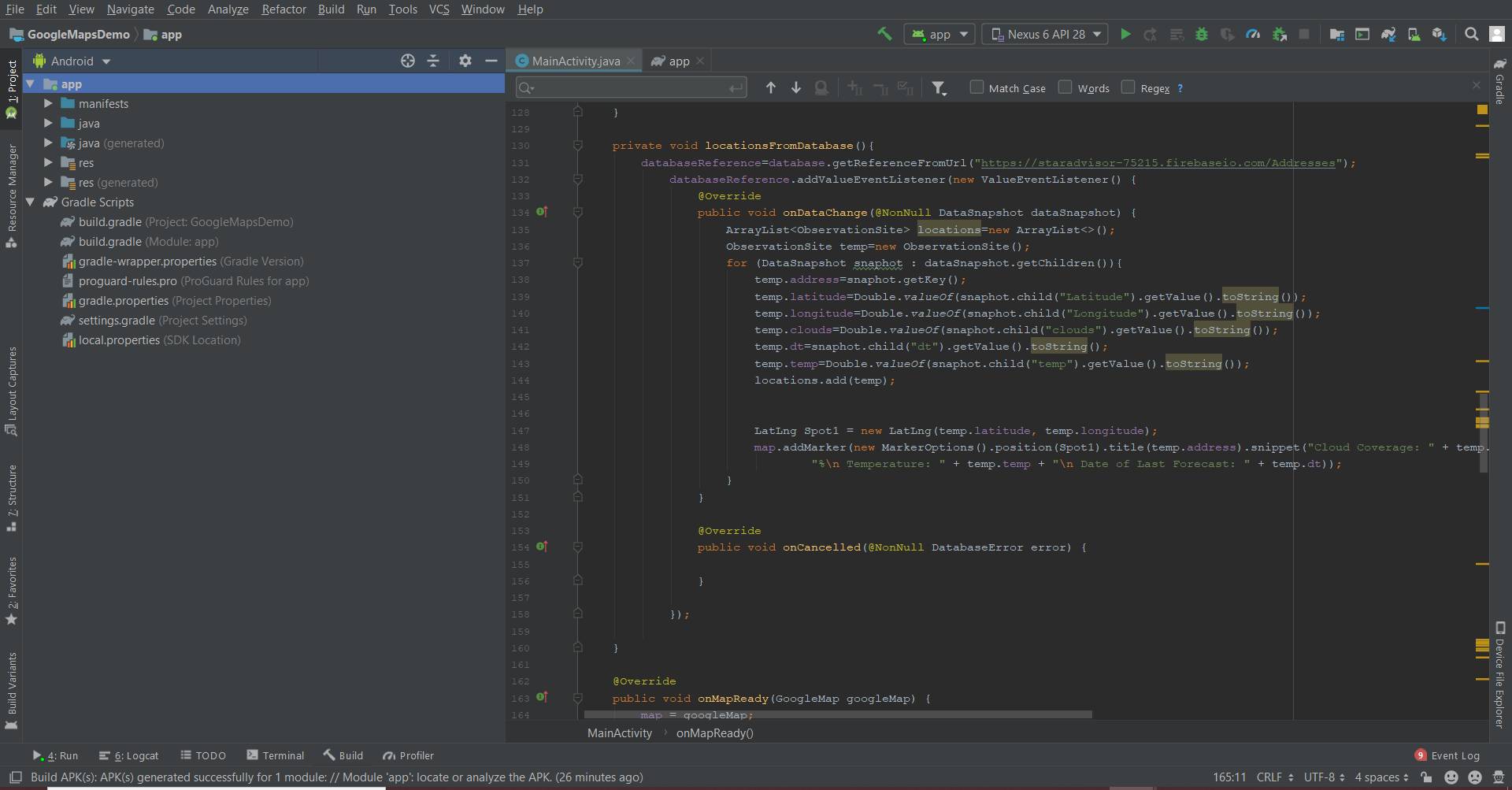The image size is (1512, 790).
Task: Enable the Match Case checkbox
Action: [976, 87]
